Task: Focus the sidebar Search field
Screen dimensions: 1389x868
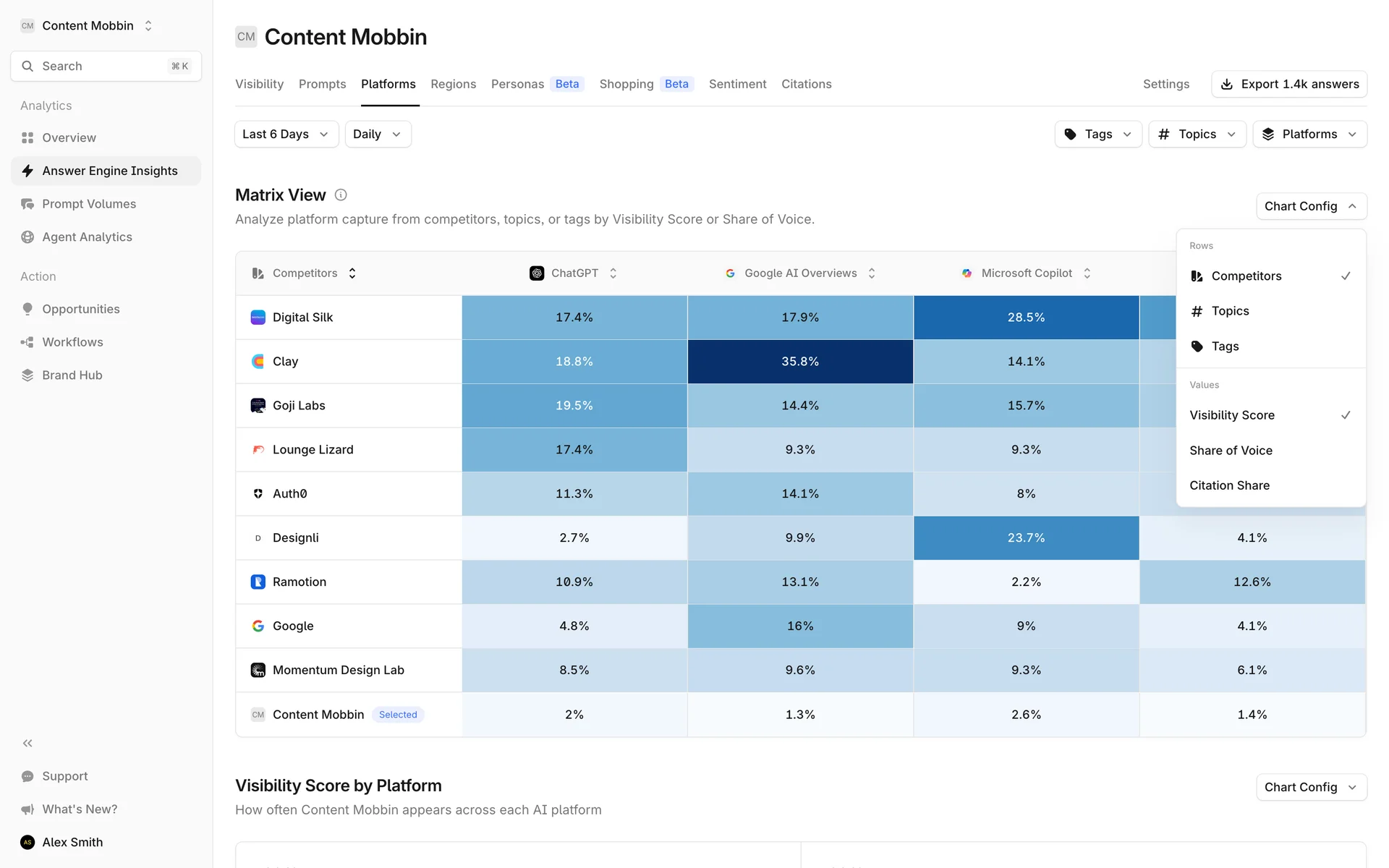Action: 106,66
